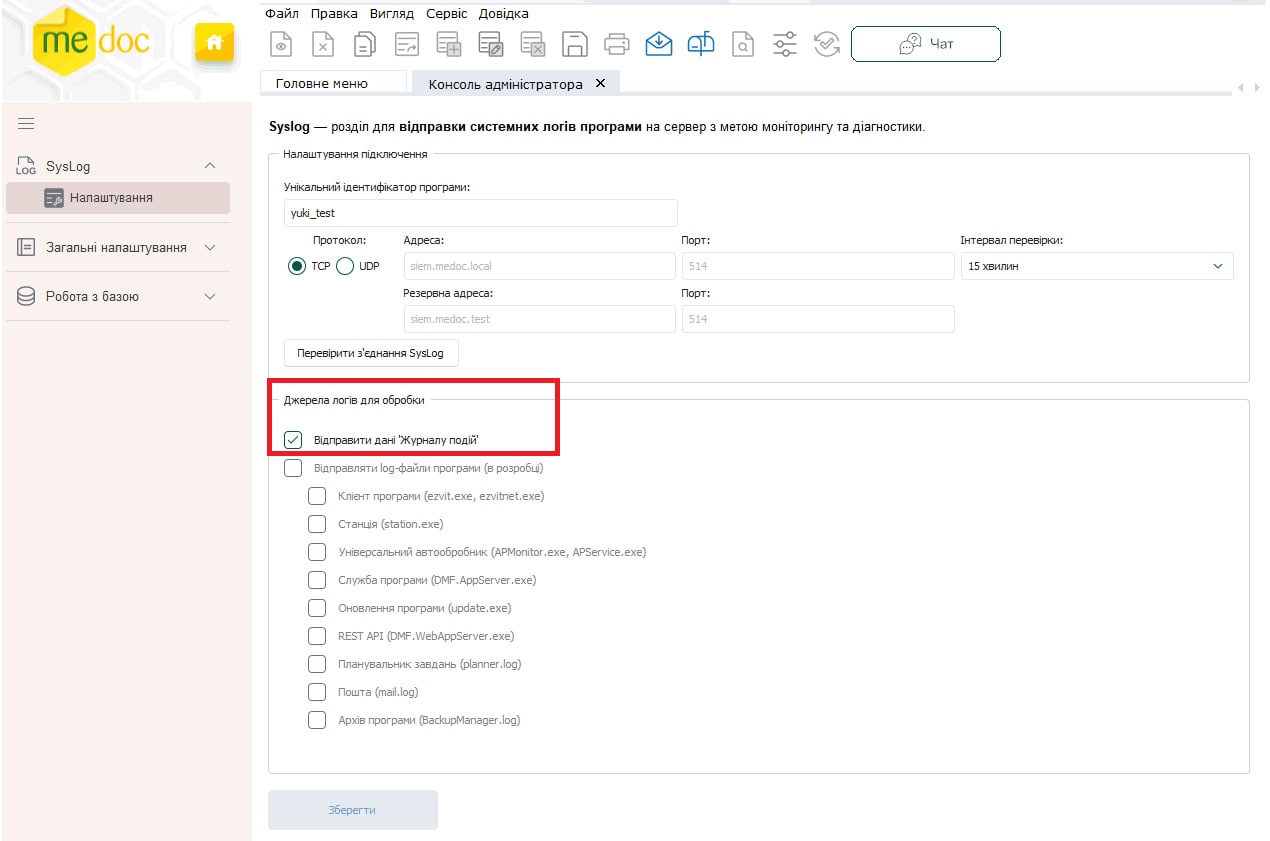Click the printer icon in toolbar
The height and width of the screenshot is (841, 1270).
[x=616, y=44]
